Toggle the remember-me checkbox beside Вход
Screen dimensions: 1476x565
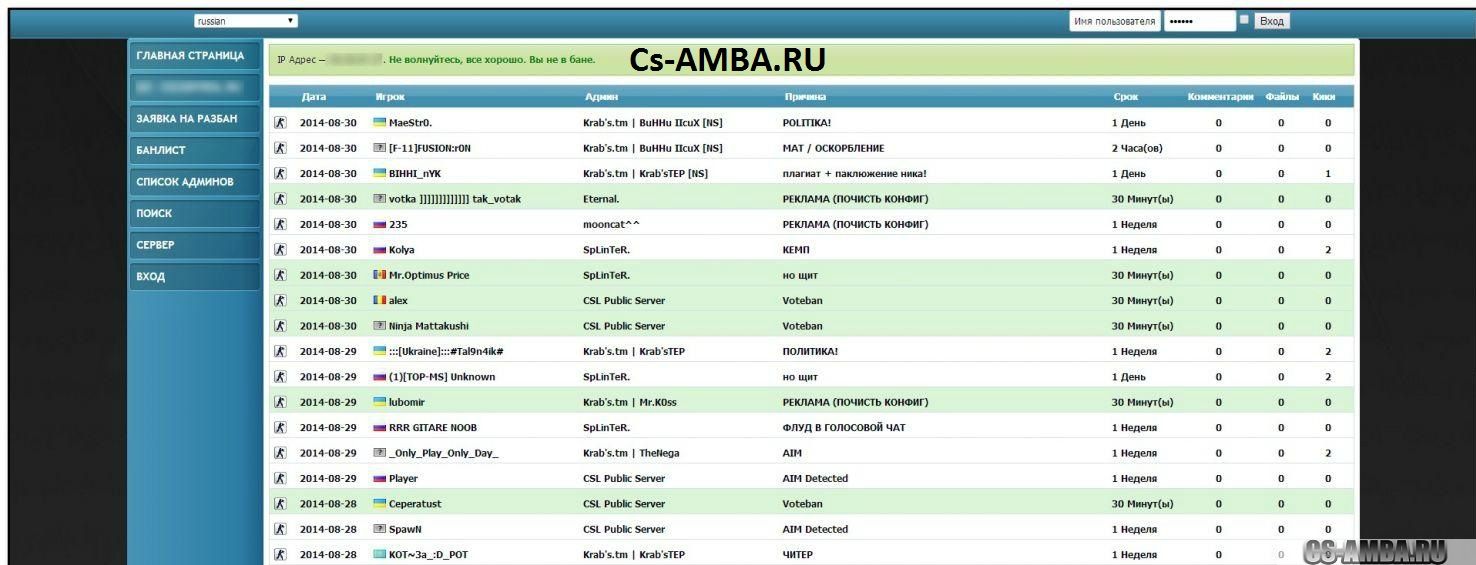click(1244, 19)
